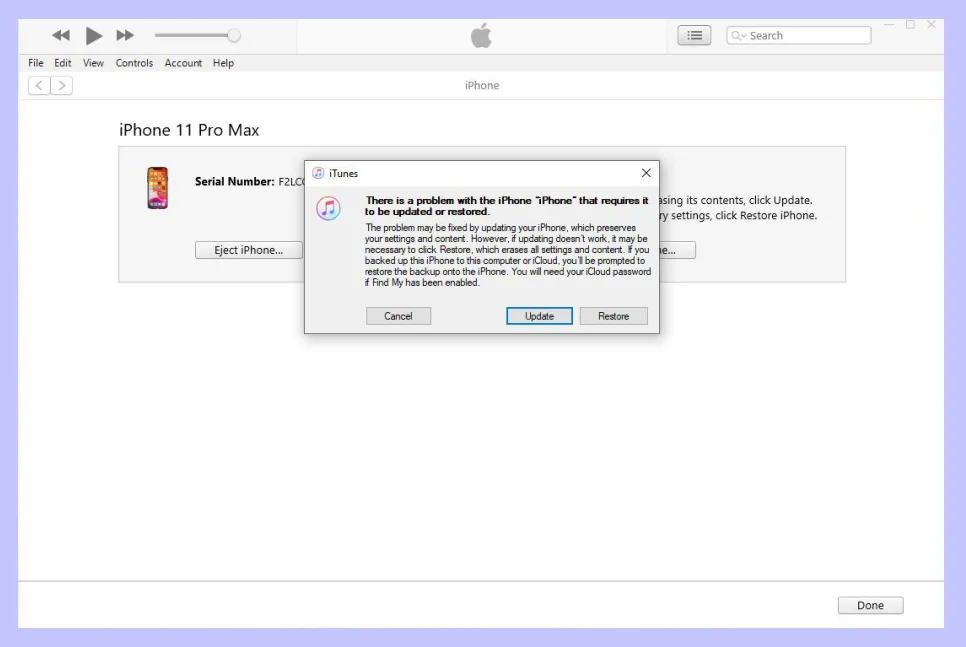Click the Done button
Image resolution: width=966 pixels, height=647 pixels.
click(x=871, y=605)
